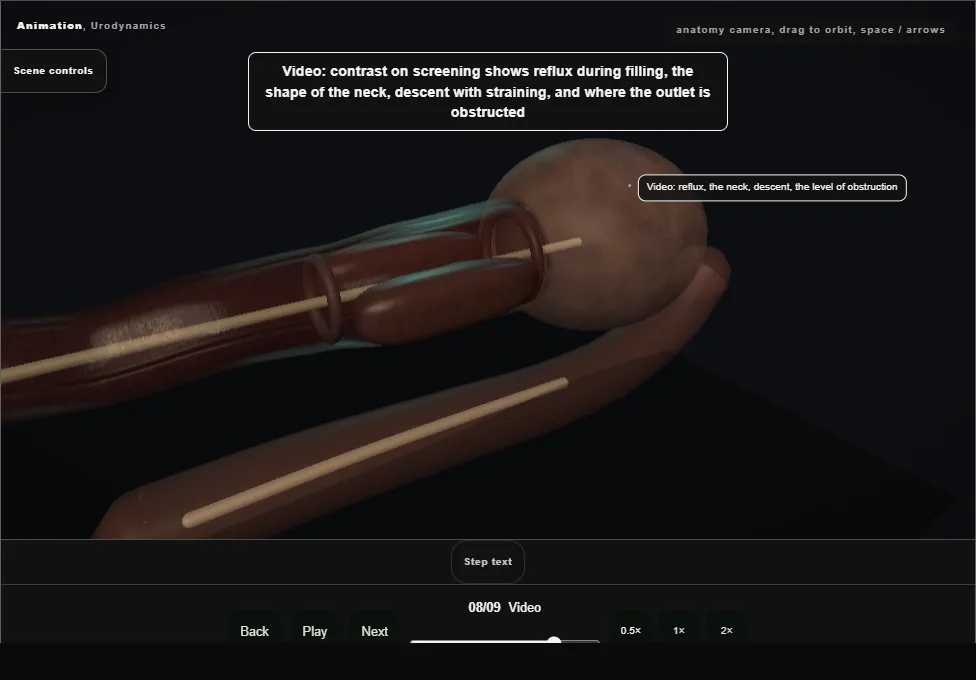
Task: Click the anatomy camera hint text
Action: click(810, 30)
